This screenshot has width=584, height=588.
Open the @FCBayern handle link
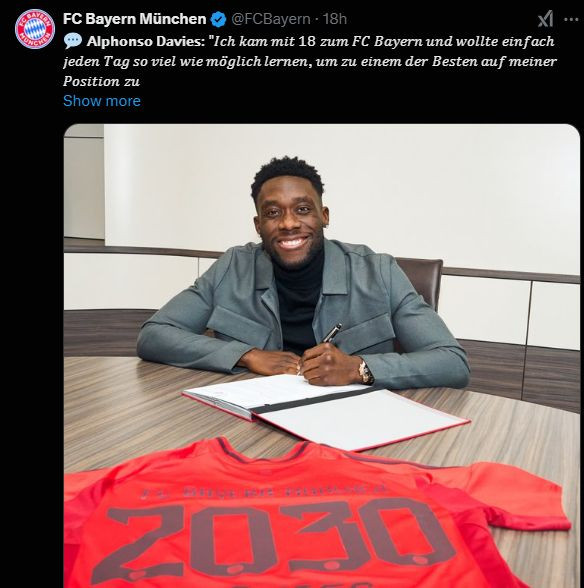point(270,19)
